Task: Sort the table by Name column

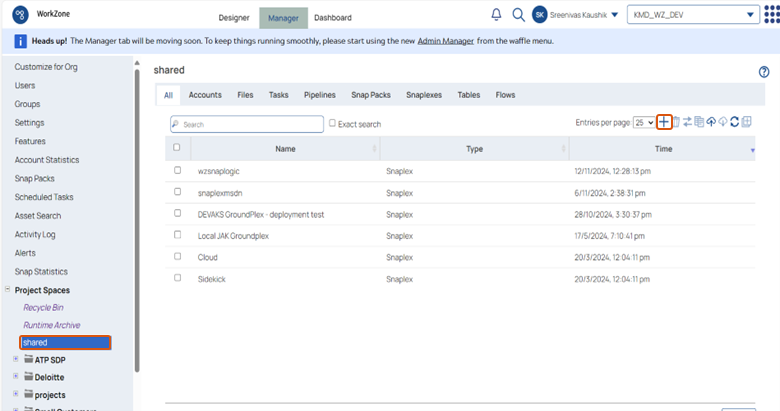Action: 285,149
